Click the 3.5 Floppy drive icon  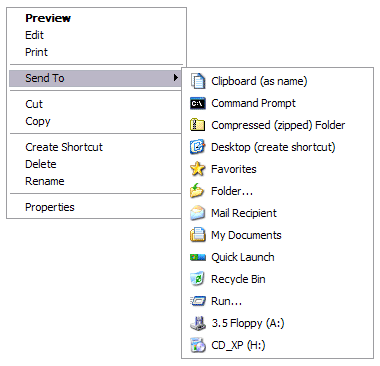pos(198,323)
